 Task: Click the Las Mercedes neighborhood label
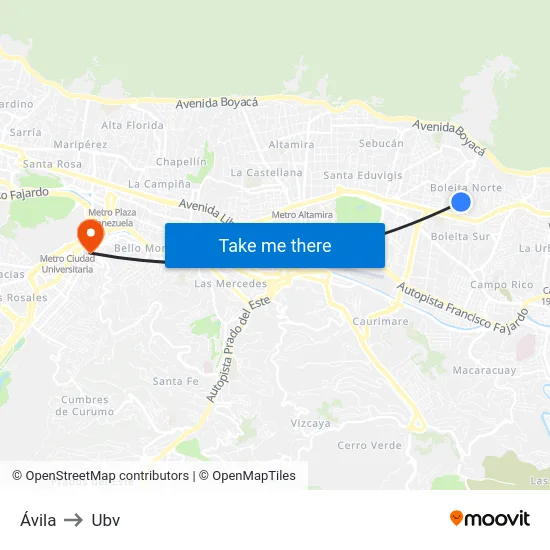click(x=230, y=283)
